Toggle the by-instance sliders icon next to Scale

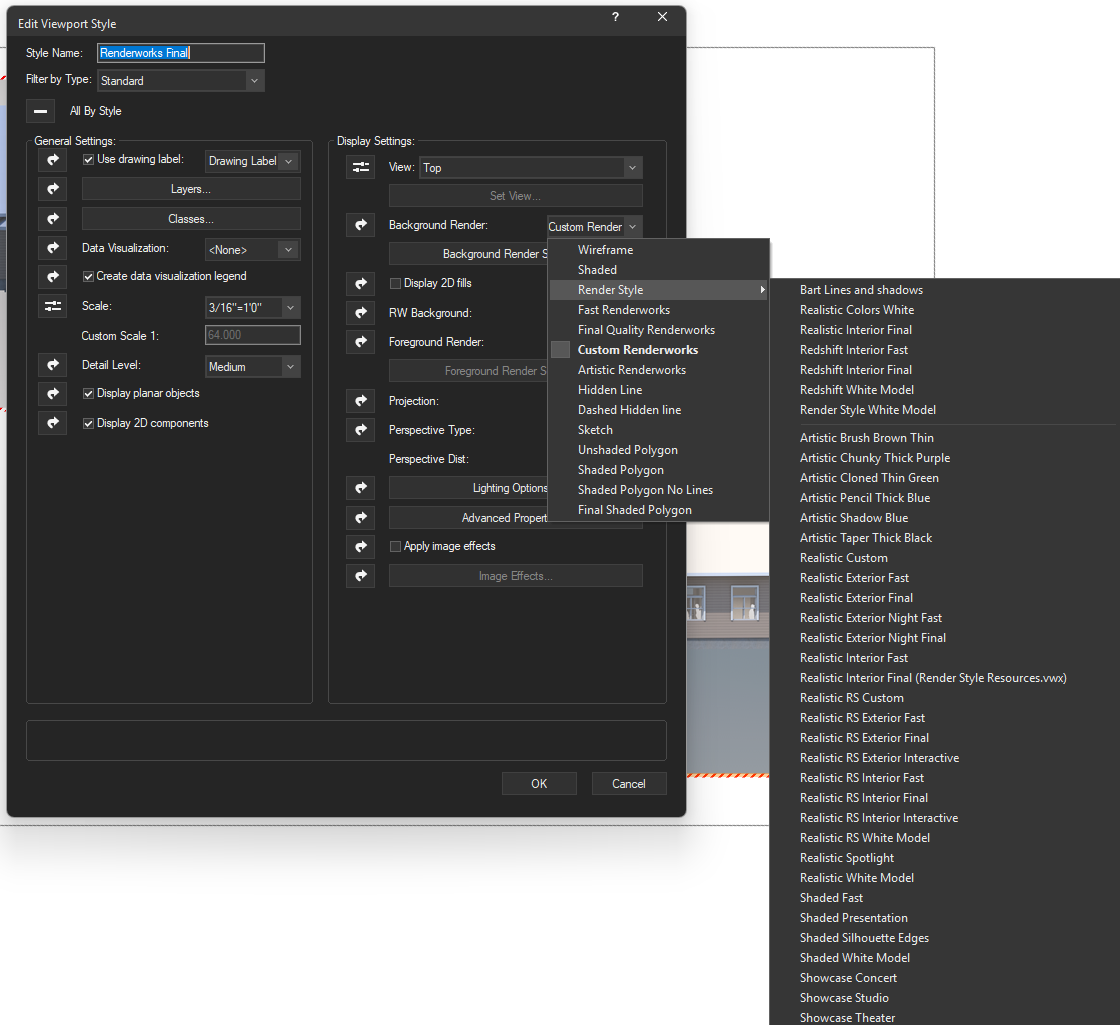point(53,307)
